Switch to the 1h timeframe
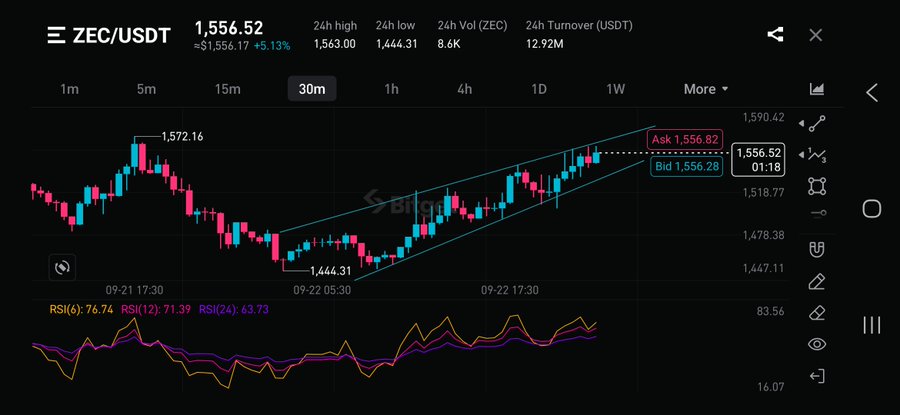Viewport: 900px width, 415px height. click(391, 89)
